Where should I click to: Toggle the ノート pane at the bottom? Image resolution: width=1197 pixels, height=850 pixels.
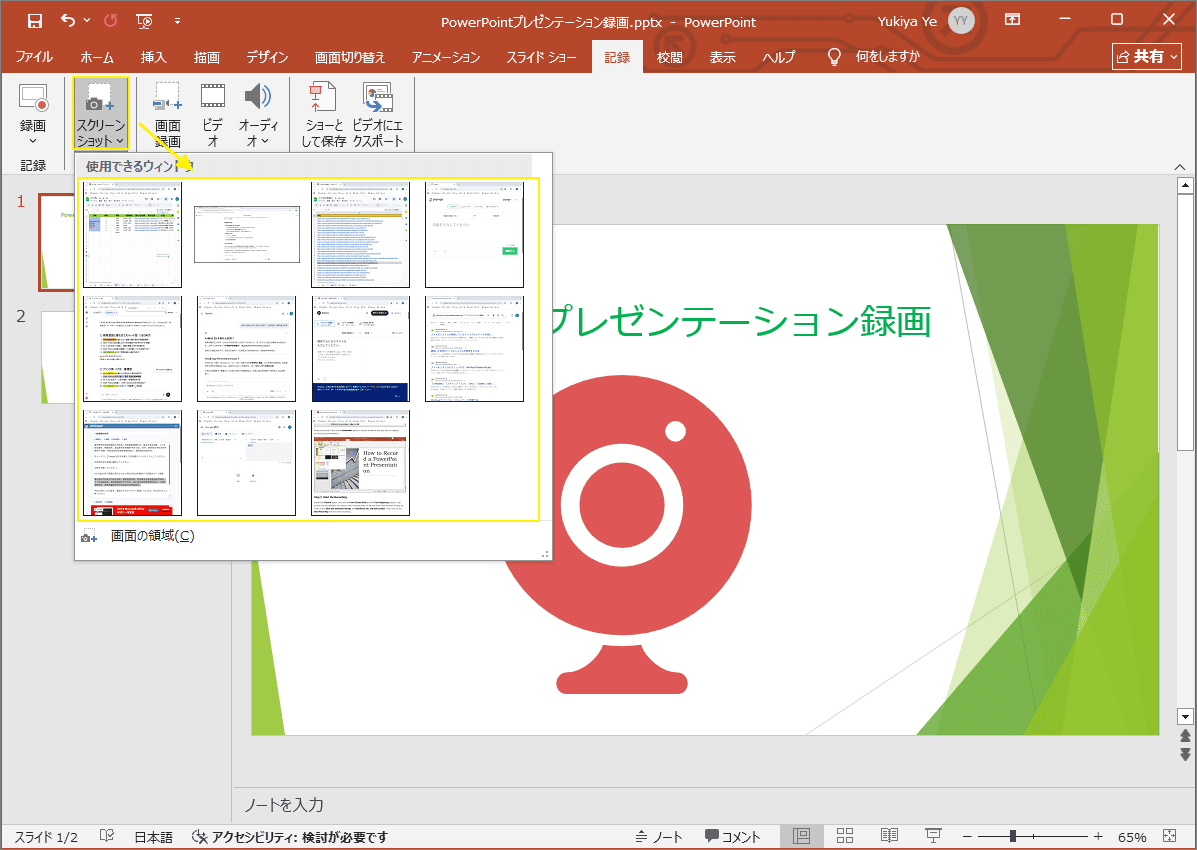[658, 836]
